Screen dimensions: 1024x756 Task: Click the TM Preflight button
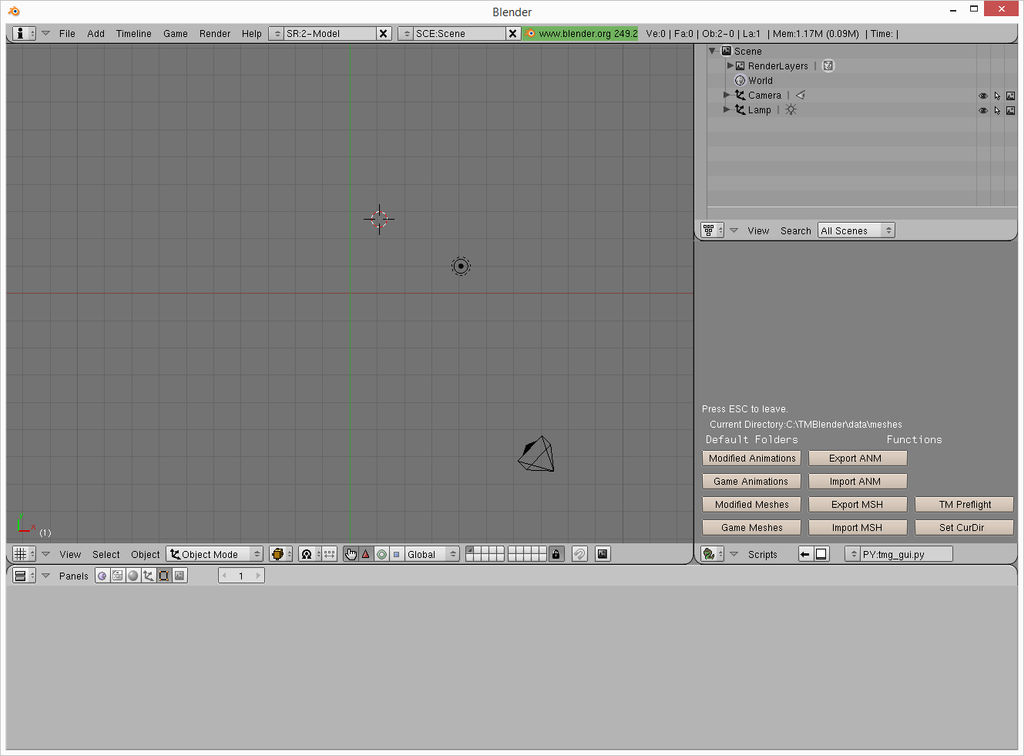[964, 505]
